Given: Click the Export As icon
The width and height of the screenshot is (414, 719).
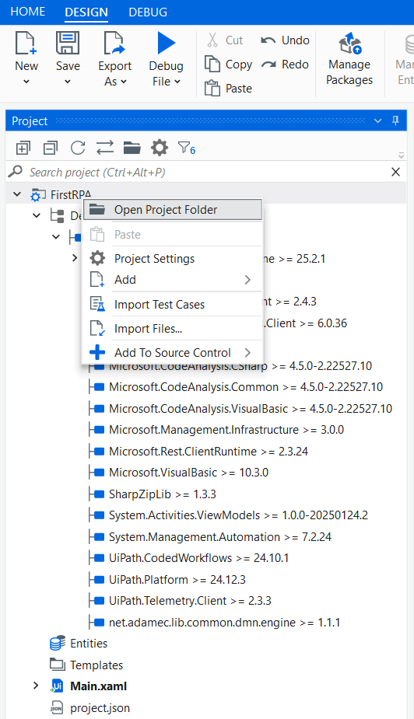Looking at the screenshot, I should 114,43.
